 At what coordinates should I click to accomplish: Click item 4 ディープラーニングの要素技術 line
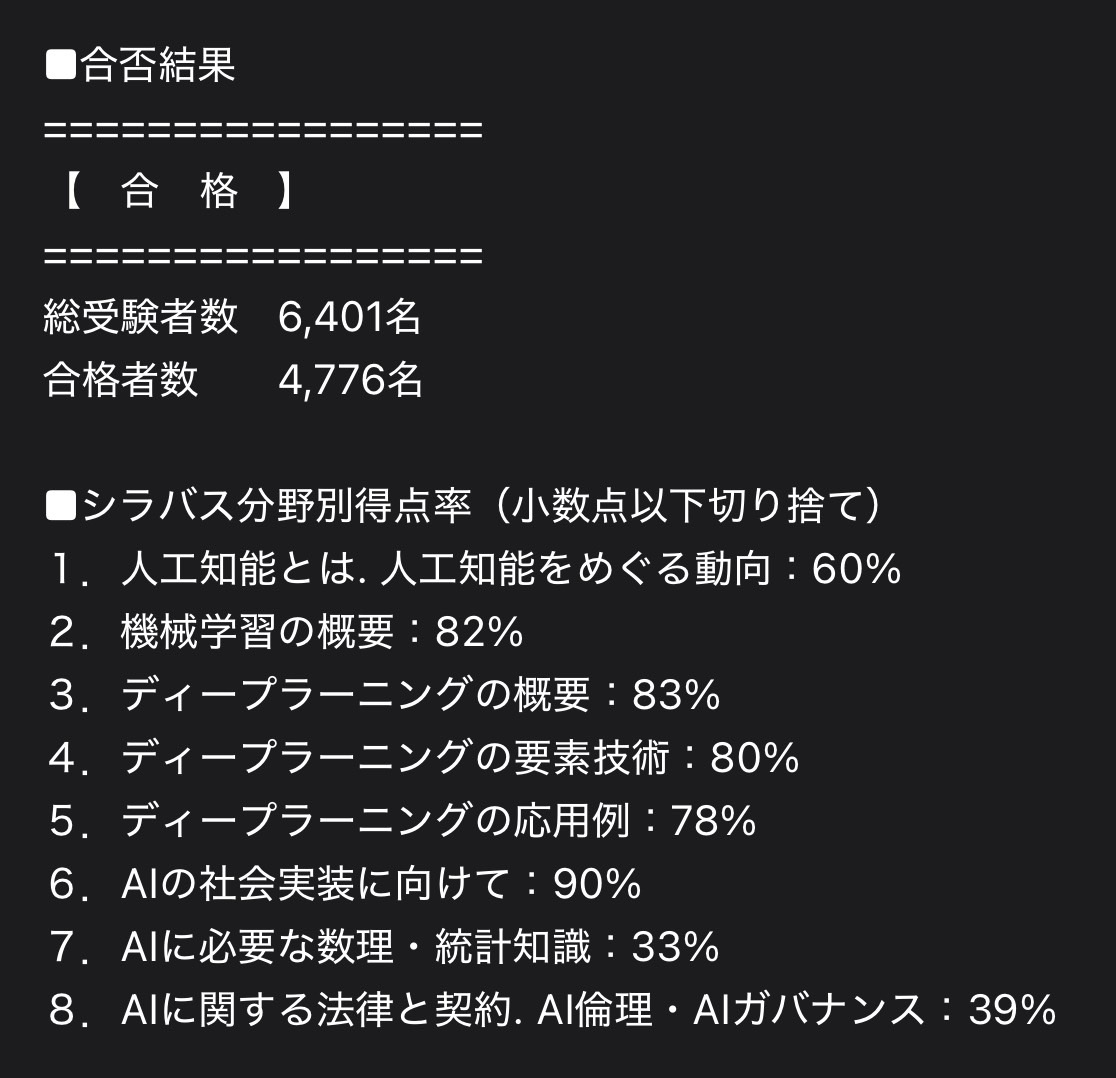pyautogui.click(x=424, y=757)
